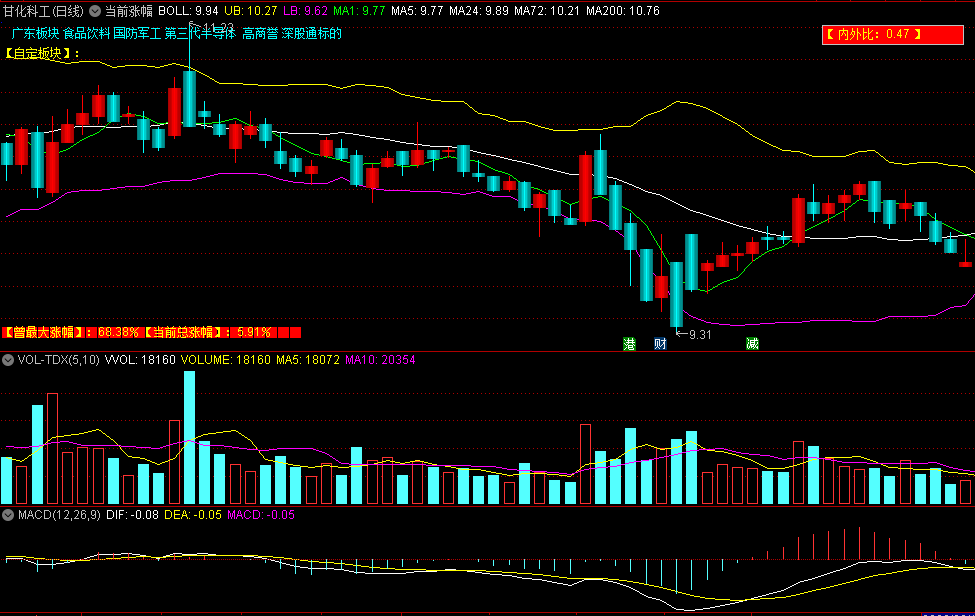Click the MA200: 10.76 value
Viewport: 975px width, 616px height.
click(622, 11)
